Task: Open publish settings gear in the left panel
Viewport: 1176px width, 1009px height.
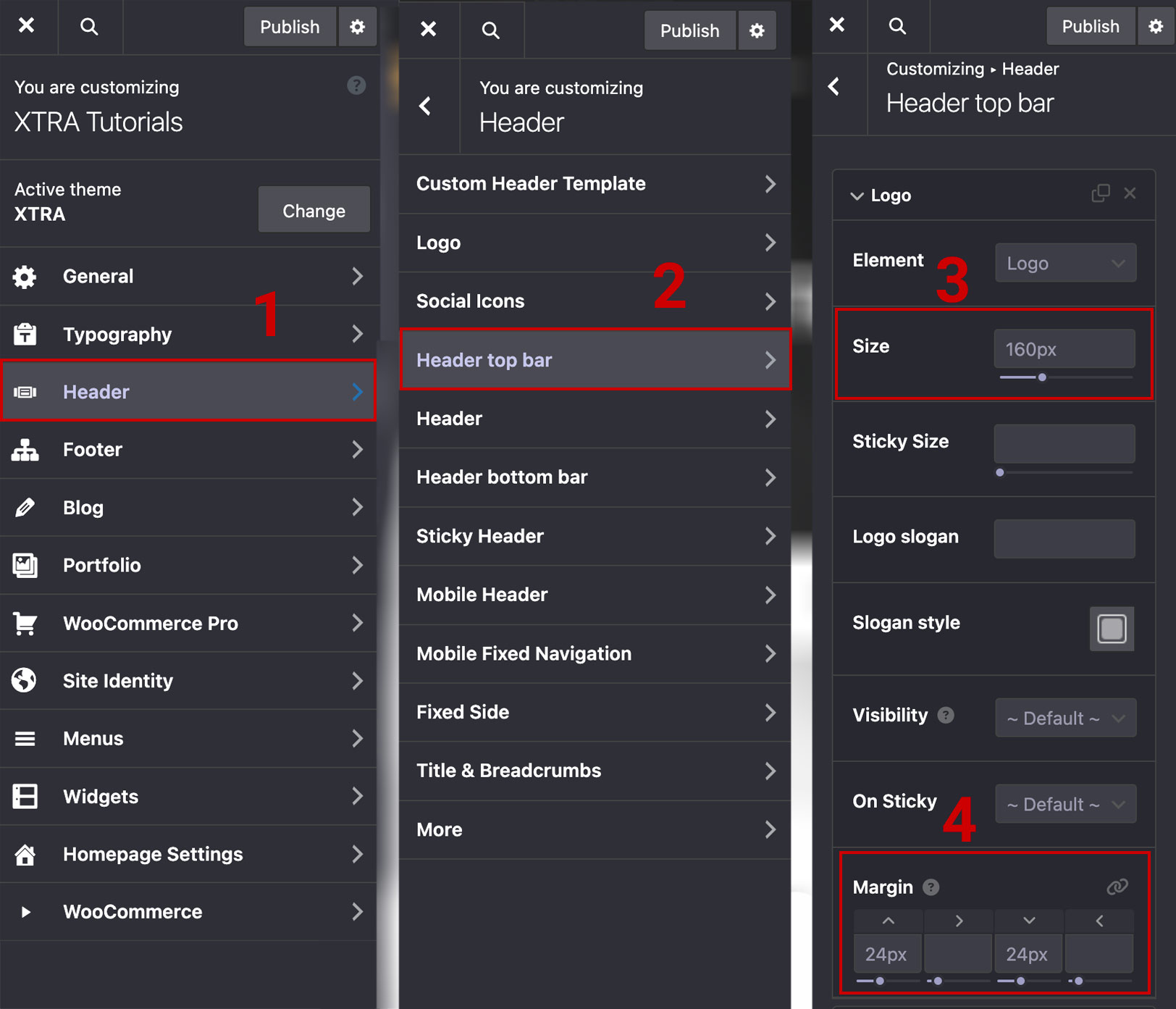Action: 358,27
